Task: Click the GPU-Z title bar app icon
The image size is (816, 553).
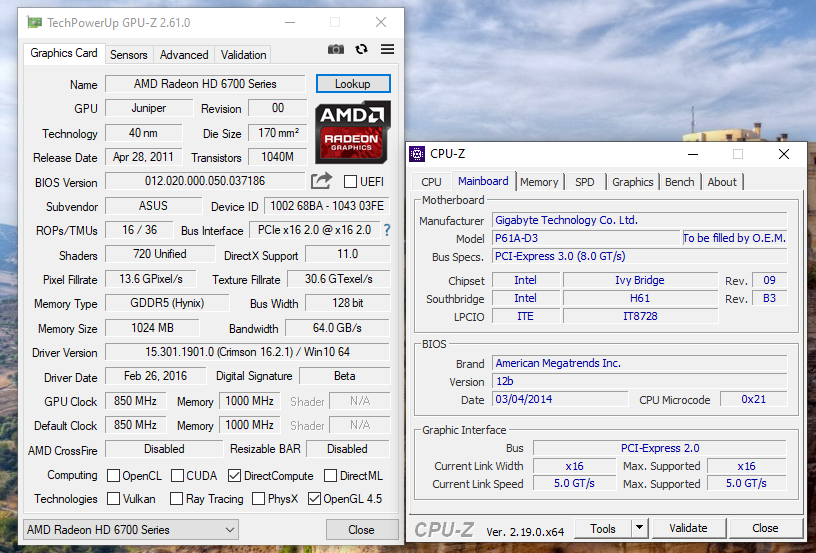Action: tap(34, 22)
